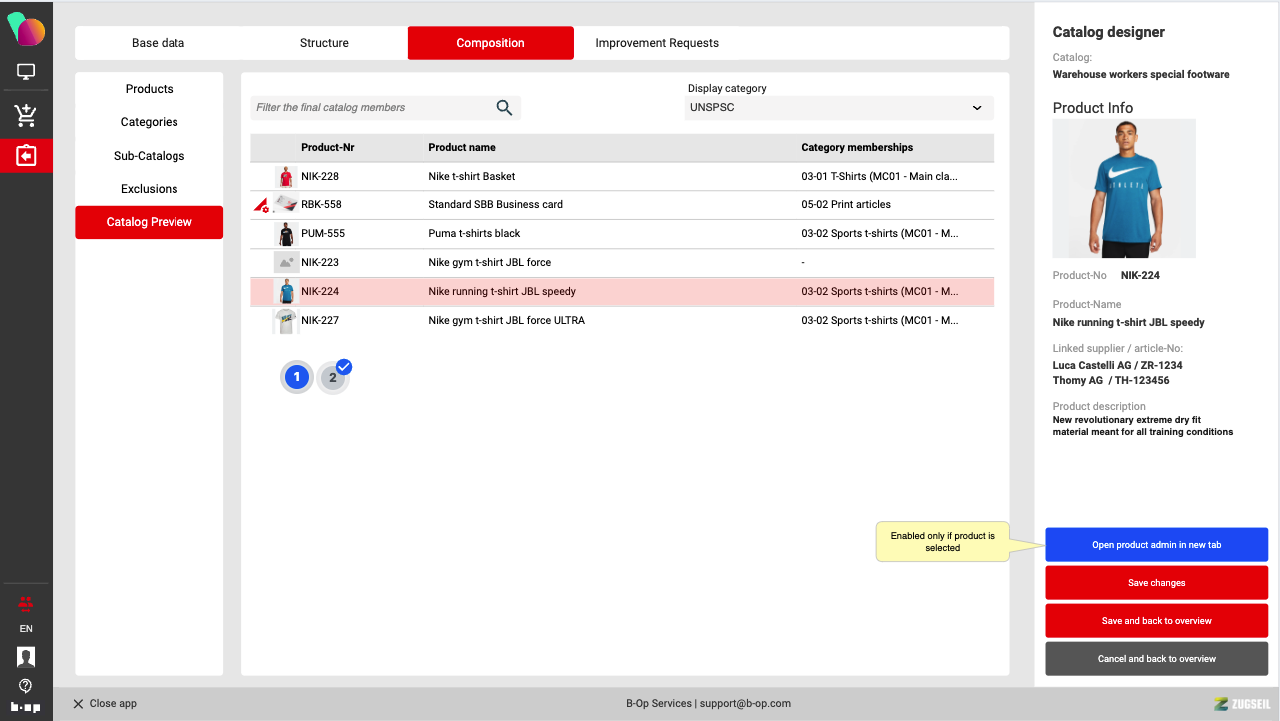Click the red catalog clipboard sidebar icon
The width and height of the screenshot is (1280, 721).
point(26,156)
